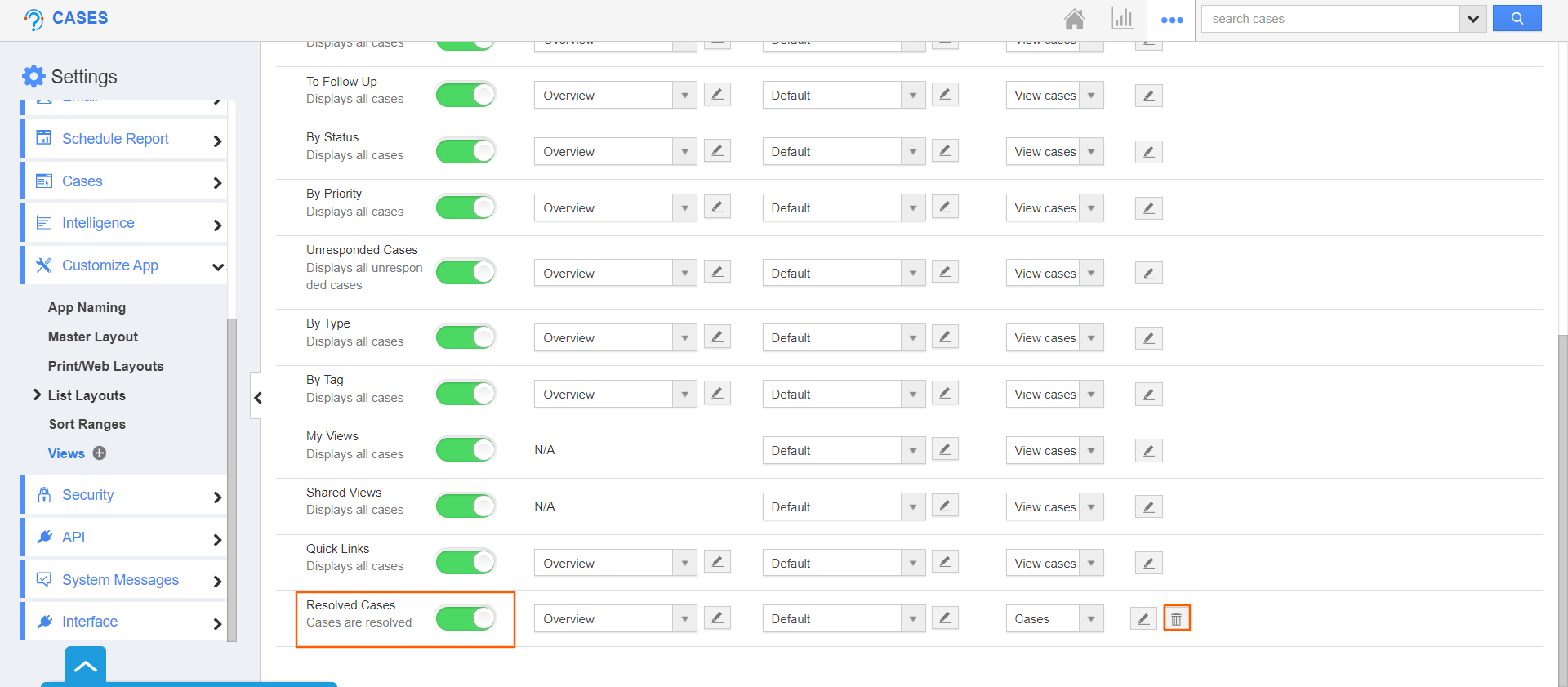
Task: Edit the To Follow Up view row
Action: [1148, 96]
